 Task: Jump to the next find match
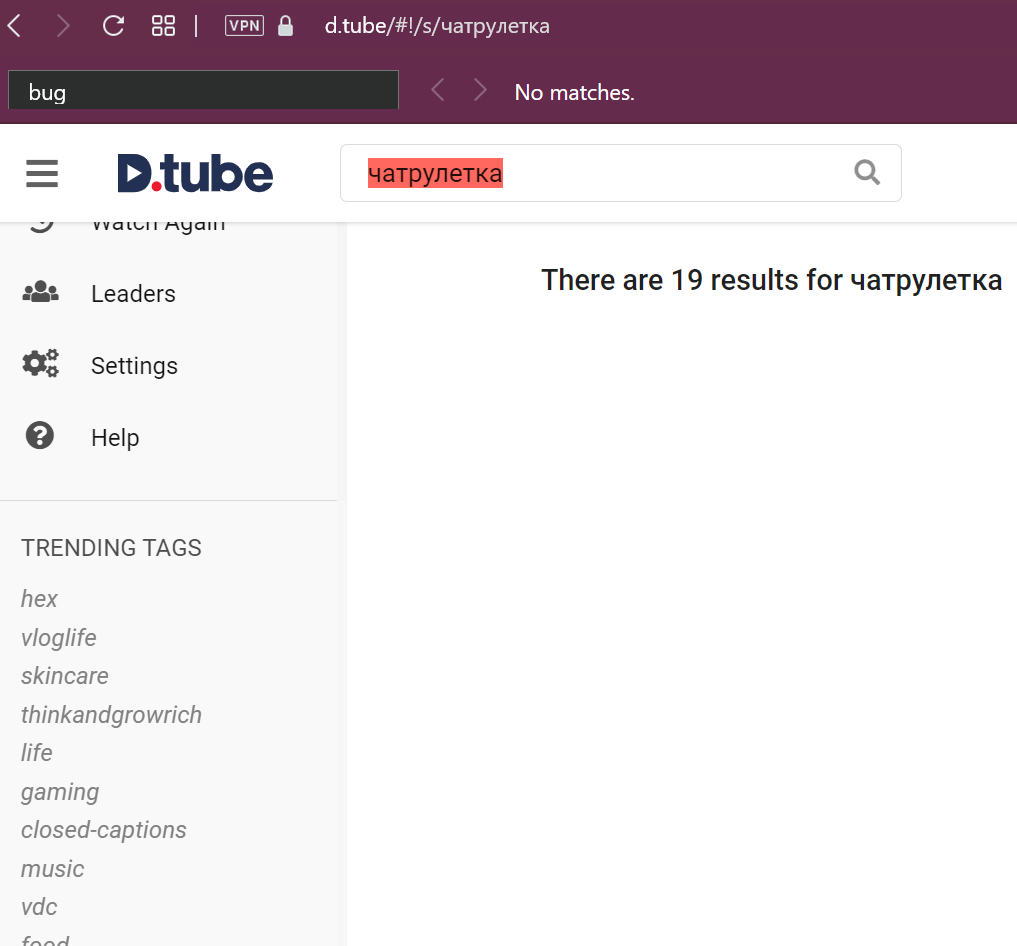click(480, 91)
